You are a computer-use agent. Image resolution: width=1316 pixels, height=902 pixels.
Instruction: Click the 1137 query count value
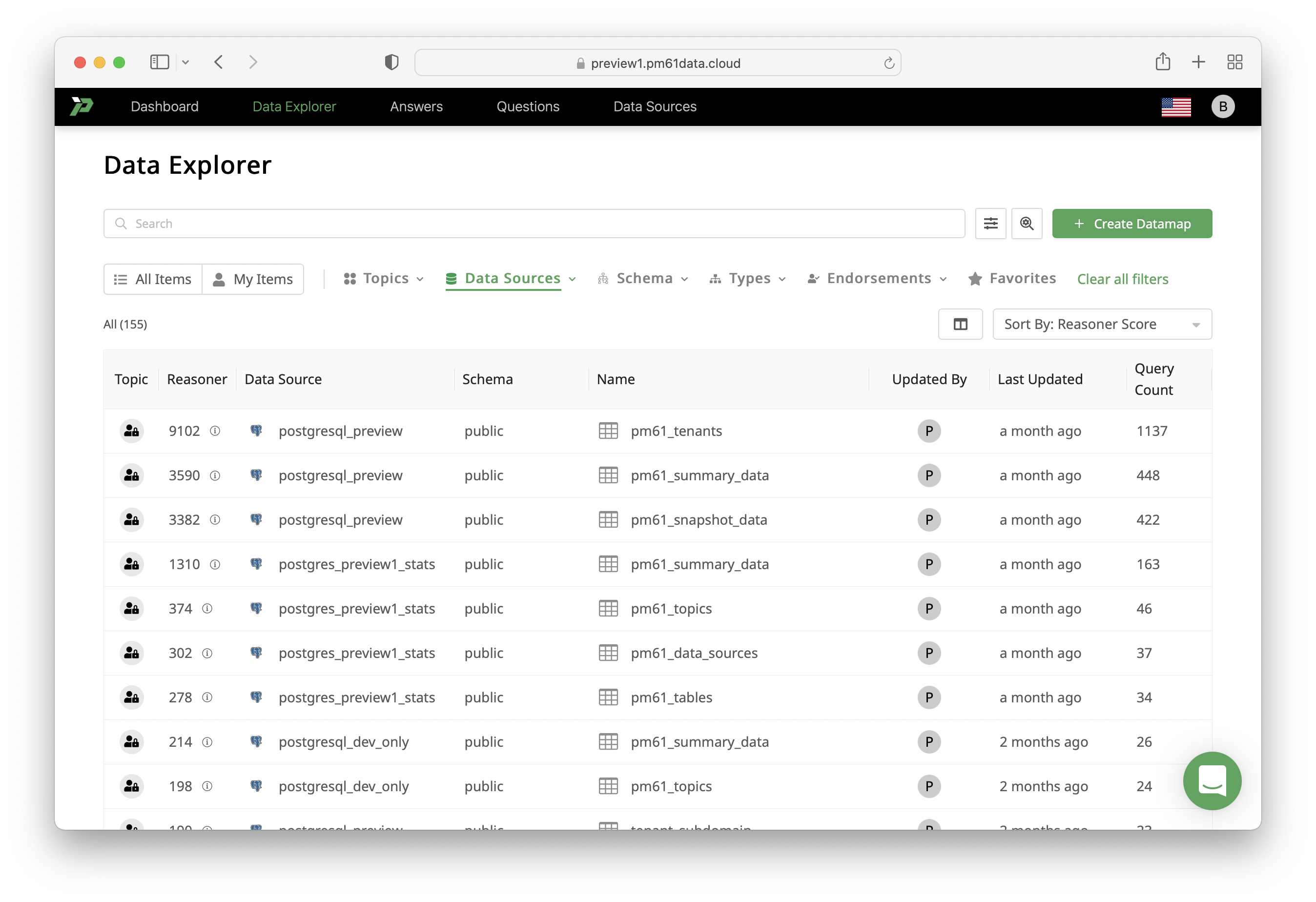[x=1151, y=431]
